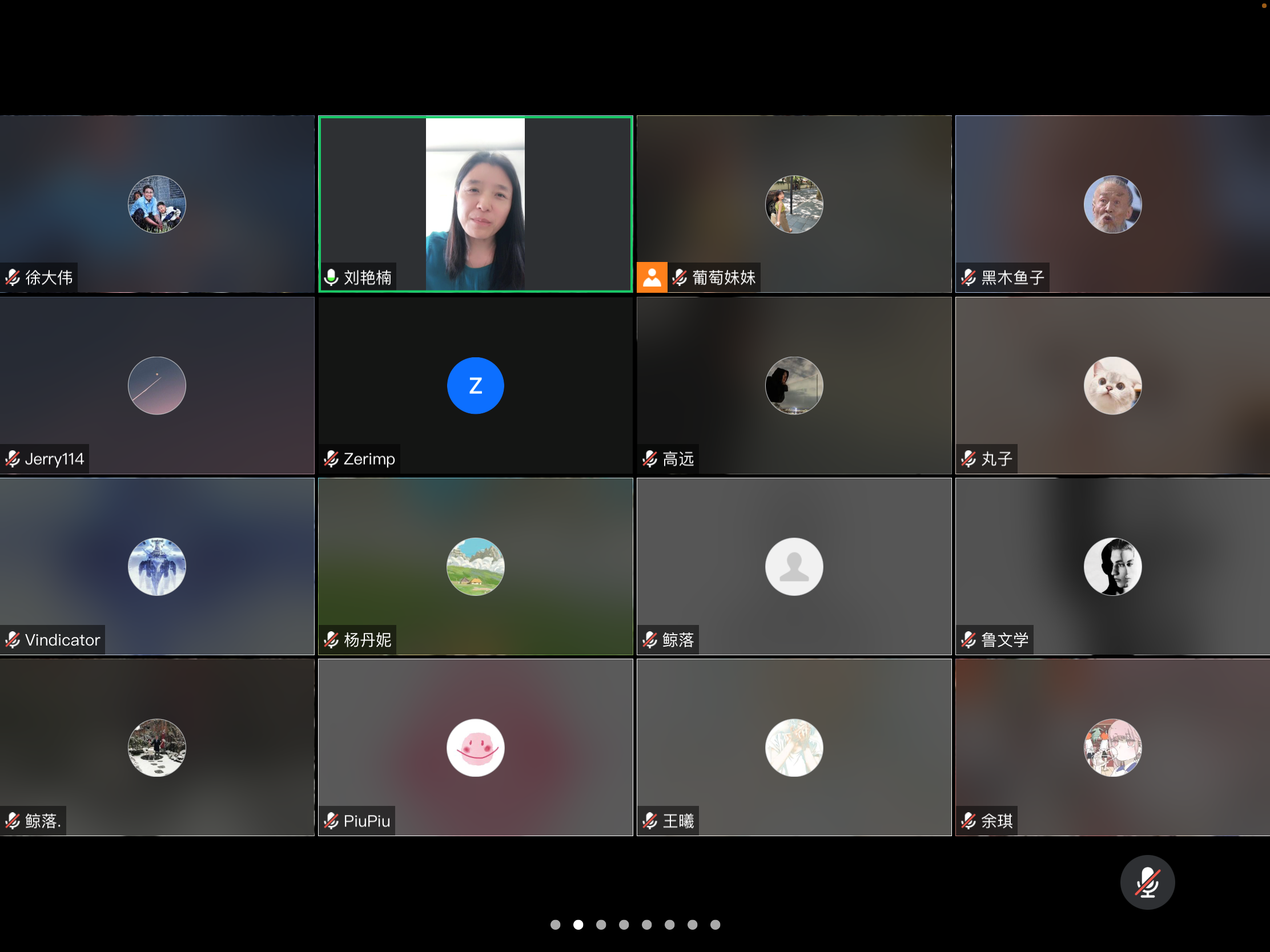Image resolution: width=1270 pixels, height=952 pixels.
Task: Click the landscape painting avatar of 杨丹妮
Action: click(x=475, y=566)
